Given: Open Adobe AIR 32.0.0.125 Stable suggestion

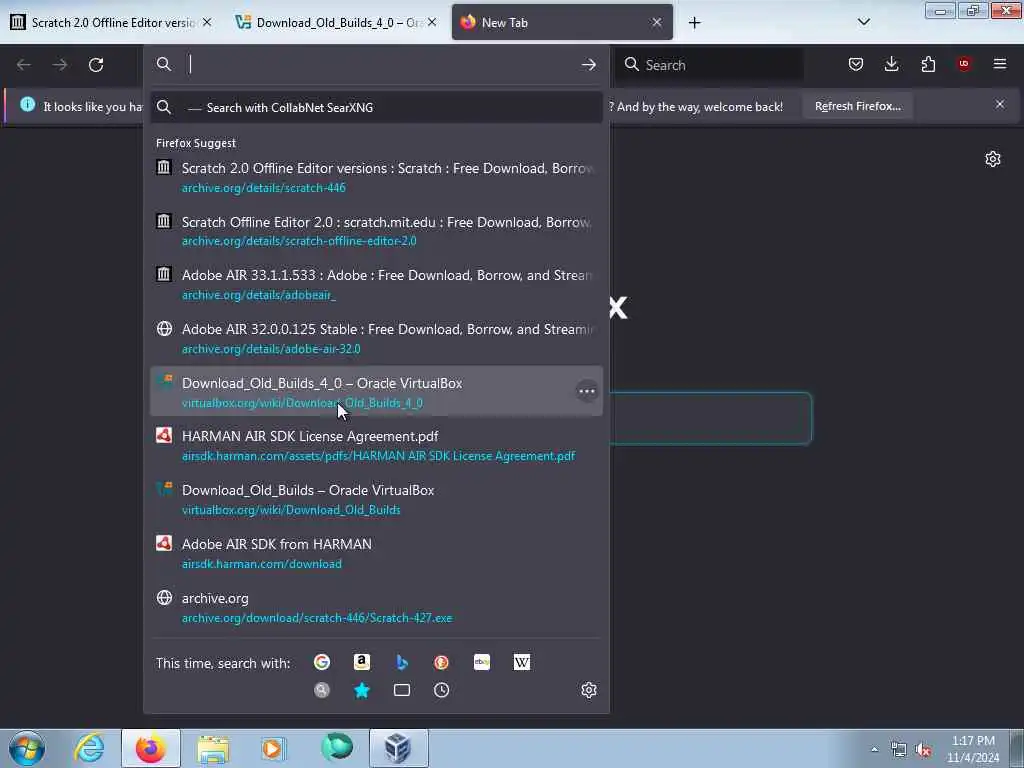Looking at the screenshot, I should pos(376,338).
